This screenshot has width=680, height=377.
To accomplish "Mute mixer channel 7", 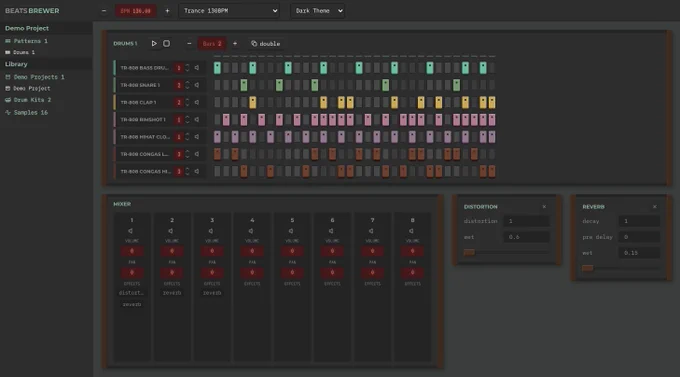I will (371, 231).
